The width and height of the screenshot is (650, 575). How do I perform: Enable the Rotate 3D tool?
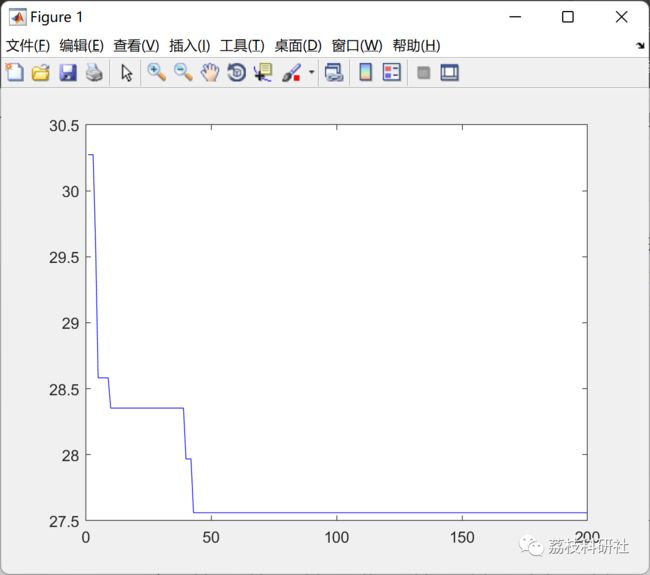[237, 73]
